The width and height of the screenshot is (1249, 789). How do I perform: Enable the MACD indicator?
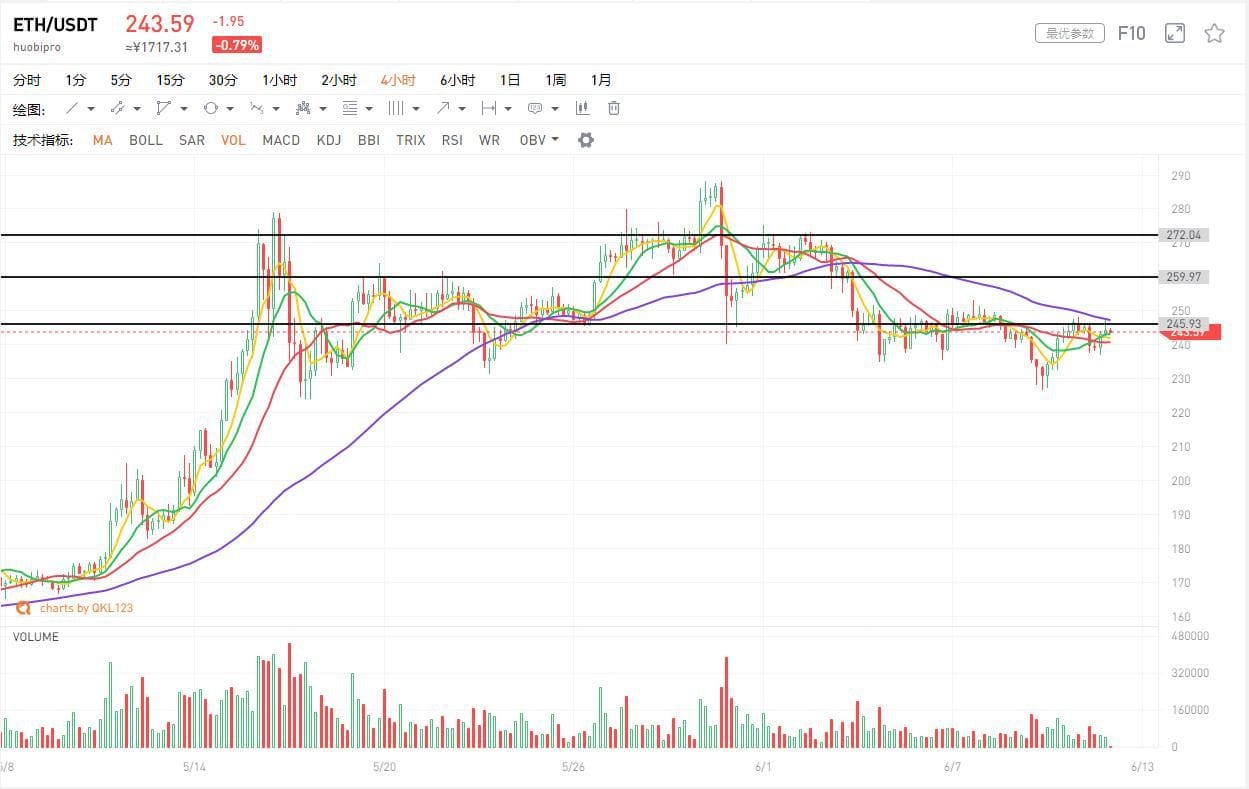tap(281, 140)
